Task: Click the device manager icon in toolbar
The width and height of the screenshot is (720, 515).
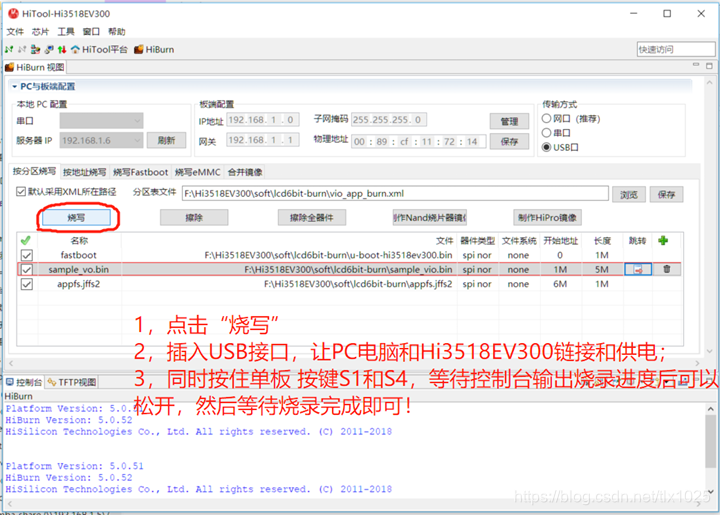Action: click(x=35, y=49)
